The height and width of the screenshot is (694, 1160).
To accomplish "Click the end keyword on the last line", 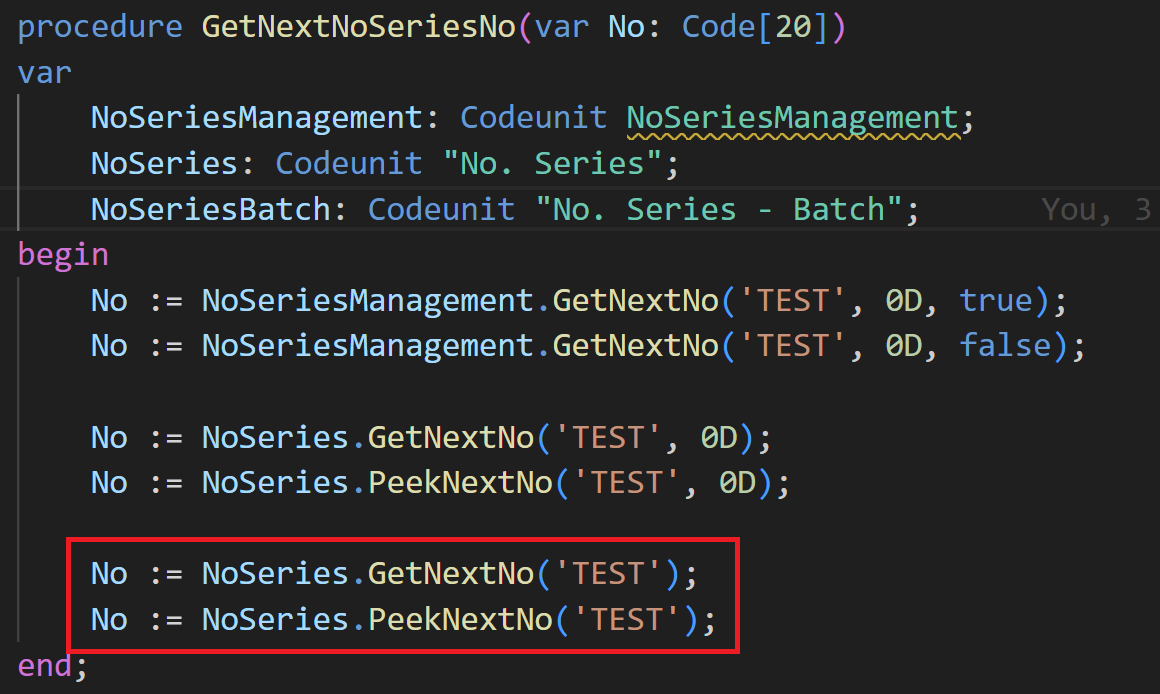I will pyautogui.click(x=45, y=665).
